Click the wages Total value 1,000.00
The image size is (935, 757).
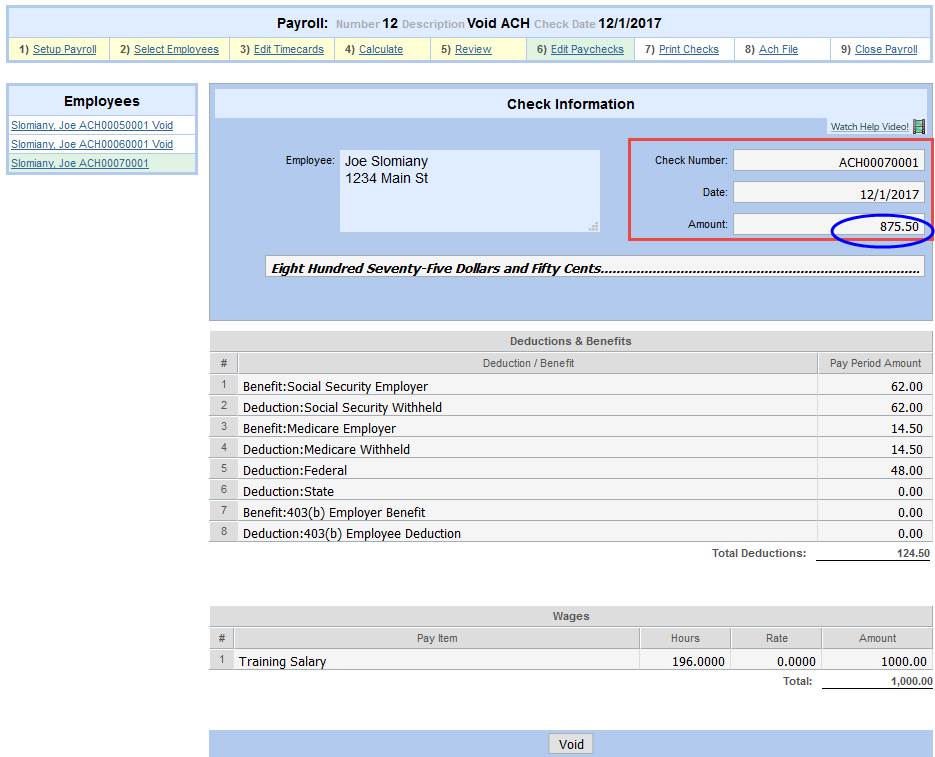click(912, 681)
